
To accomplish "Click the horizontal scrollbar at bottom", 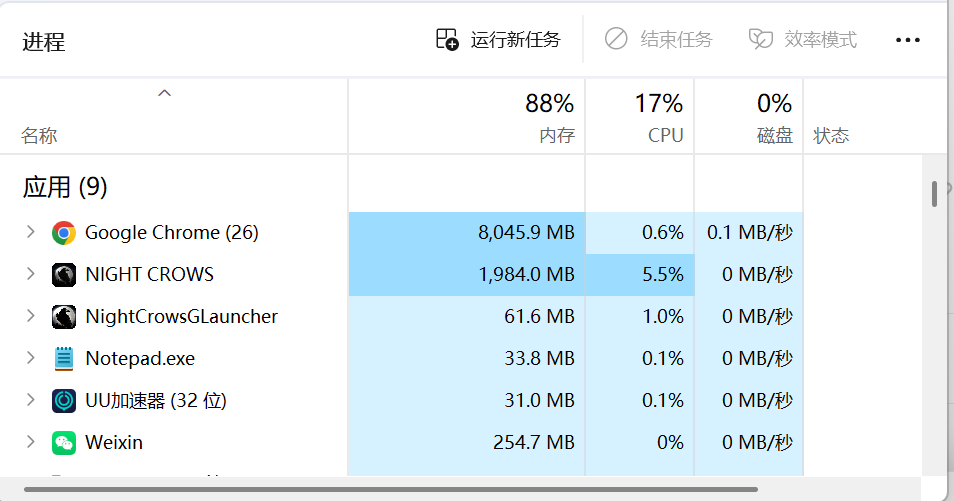I will click(x=391, y=489).
